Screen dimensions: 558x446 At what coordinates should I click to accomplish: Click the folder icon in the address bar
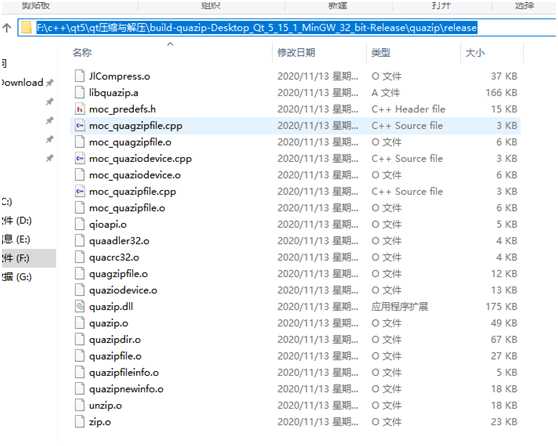pos(26,28)
